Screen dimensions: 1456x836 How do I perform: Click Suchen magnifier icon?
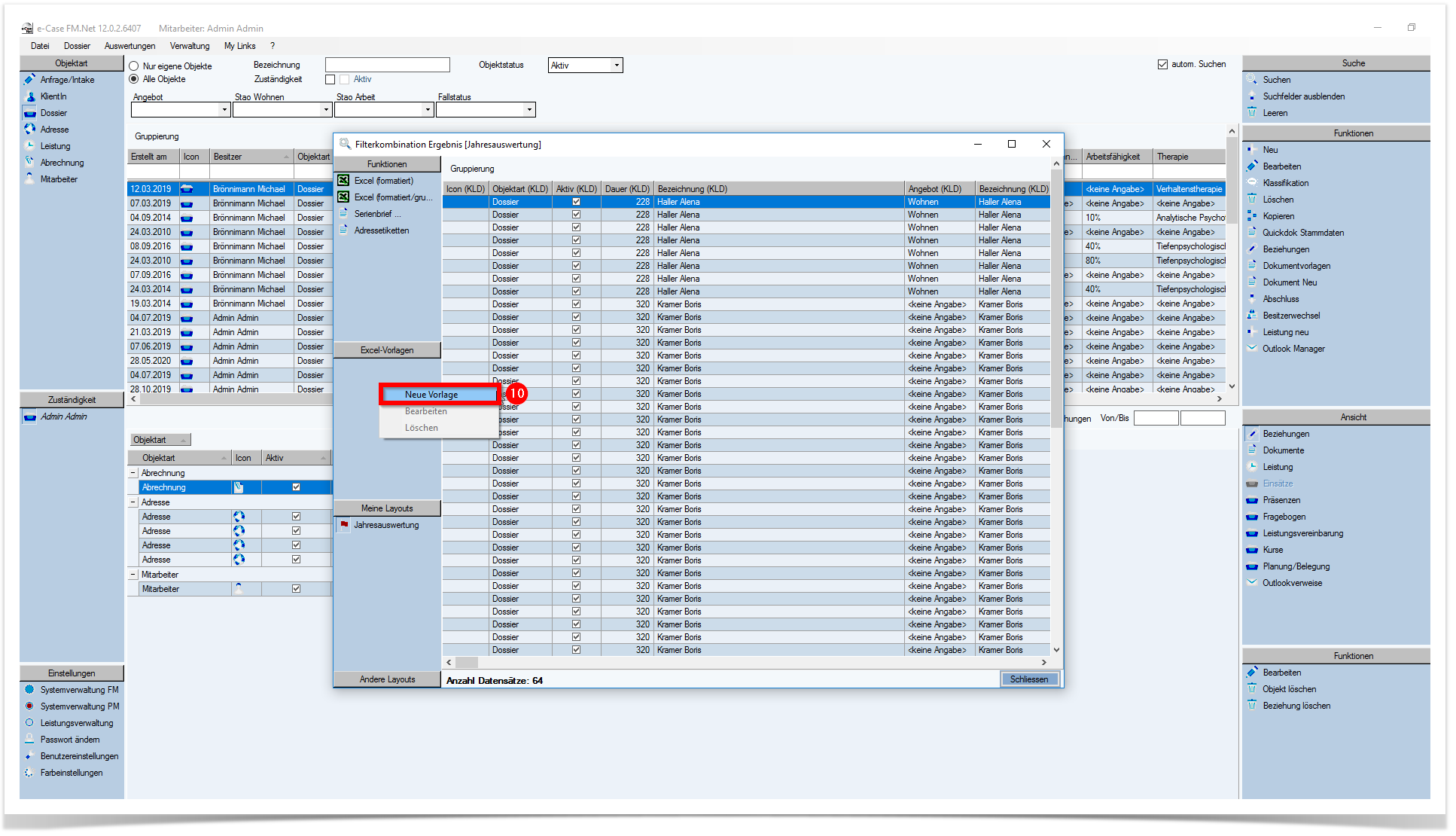click(1252, 79)
